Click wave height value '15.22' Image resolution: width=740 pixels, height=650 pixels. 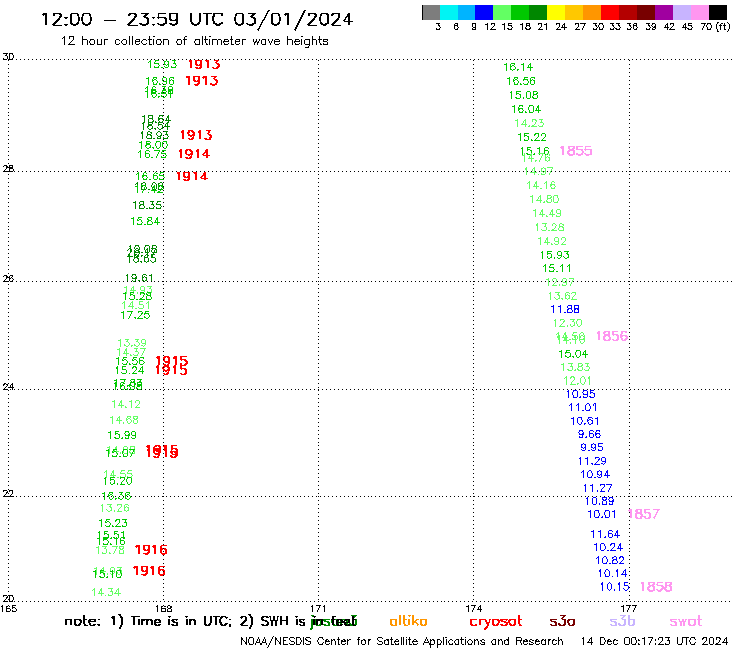click(x=532, y=137)
